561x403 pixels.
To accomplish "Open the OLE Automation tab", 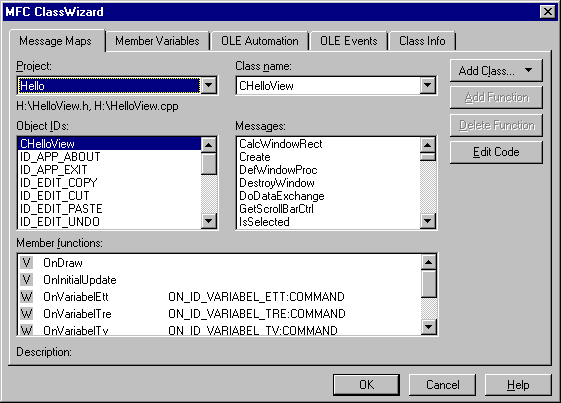I will [260, 41].
